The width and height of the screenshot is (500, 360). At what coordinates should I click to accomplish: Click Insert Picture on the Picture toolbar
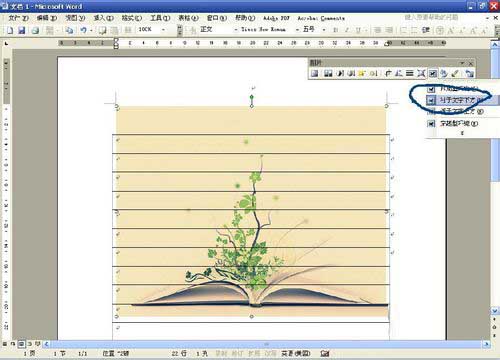(314, 73)
